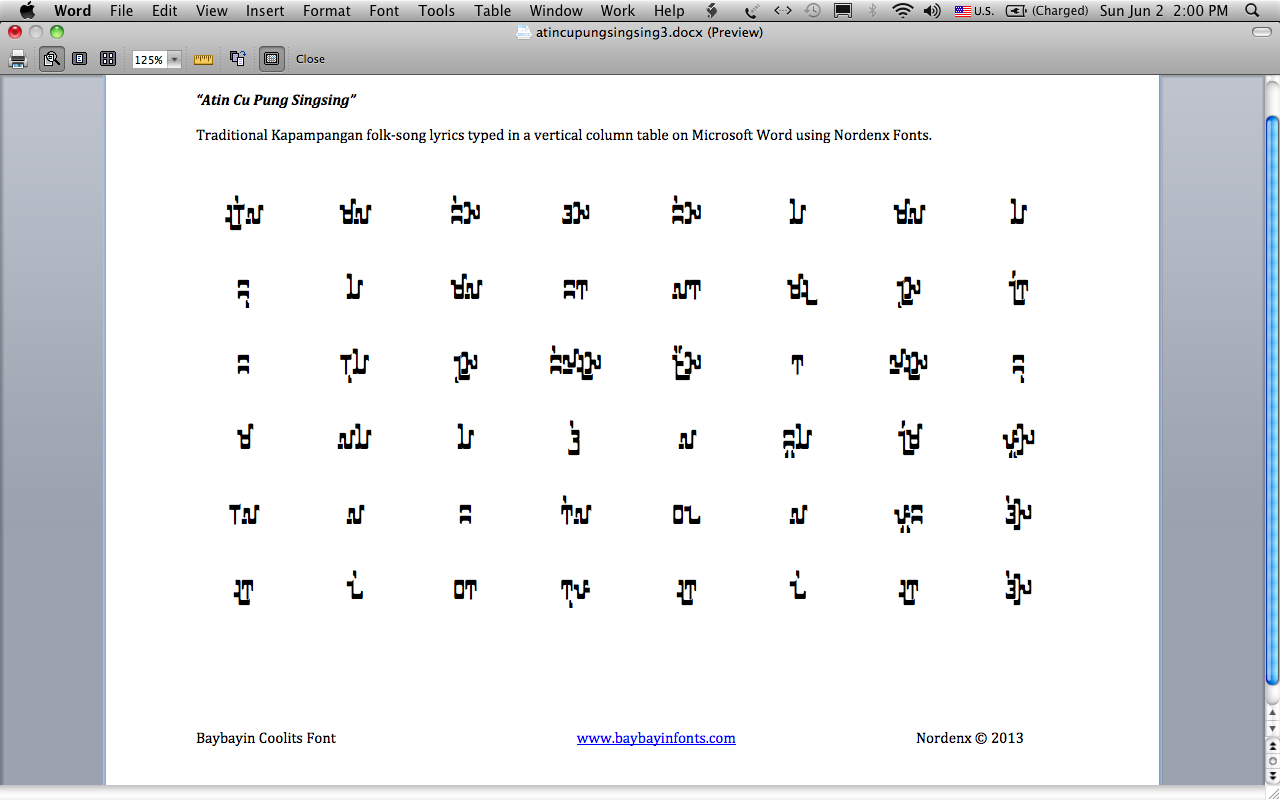Click the window resize grip corner

[1272, 792]
